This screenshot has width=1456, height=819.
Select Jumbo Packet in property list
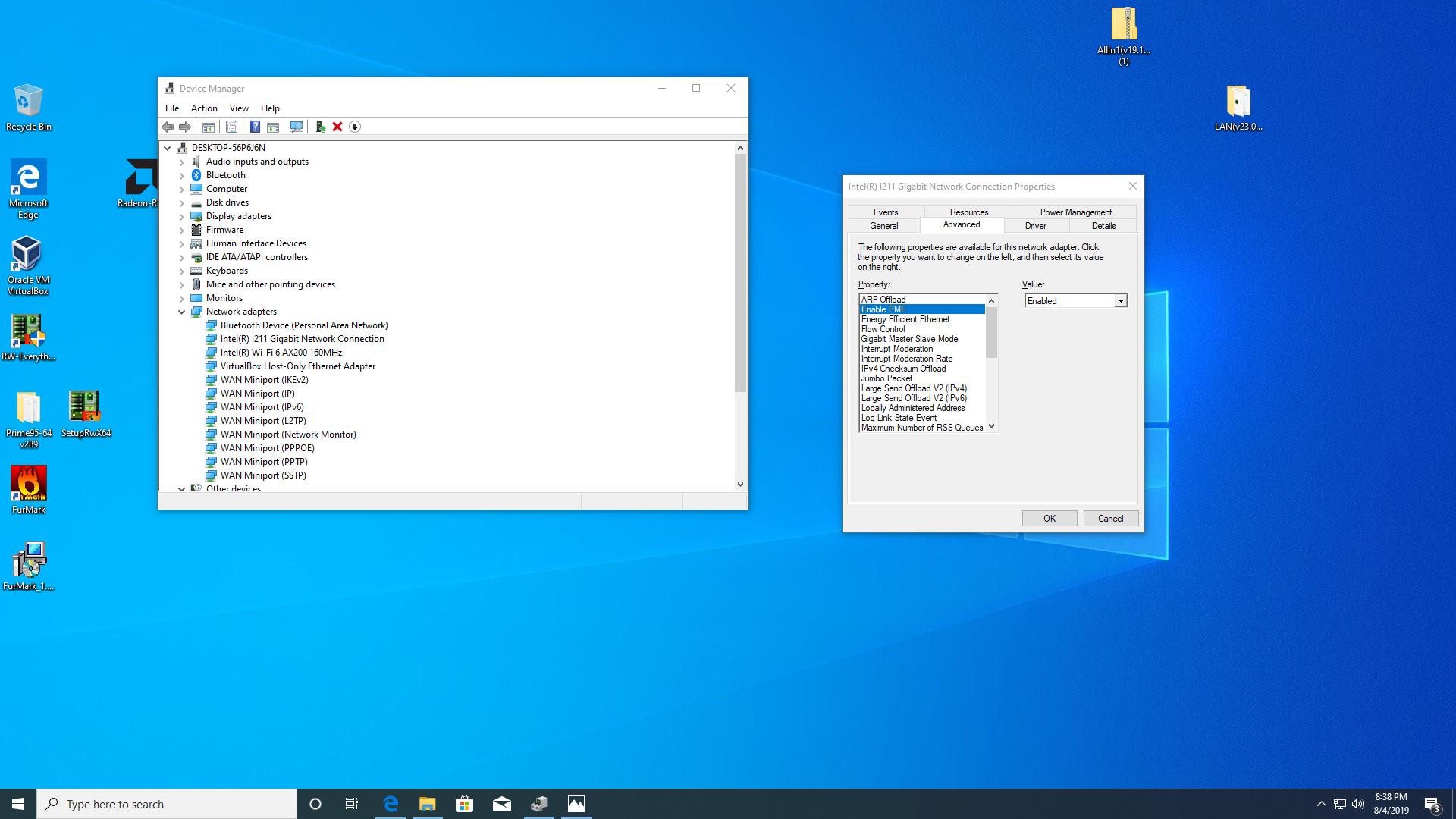pyautogui.click(x=886, y=378)
